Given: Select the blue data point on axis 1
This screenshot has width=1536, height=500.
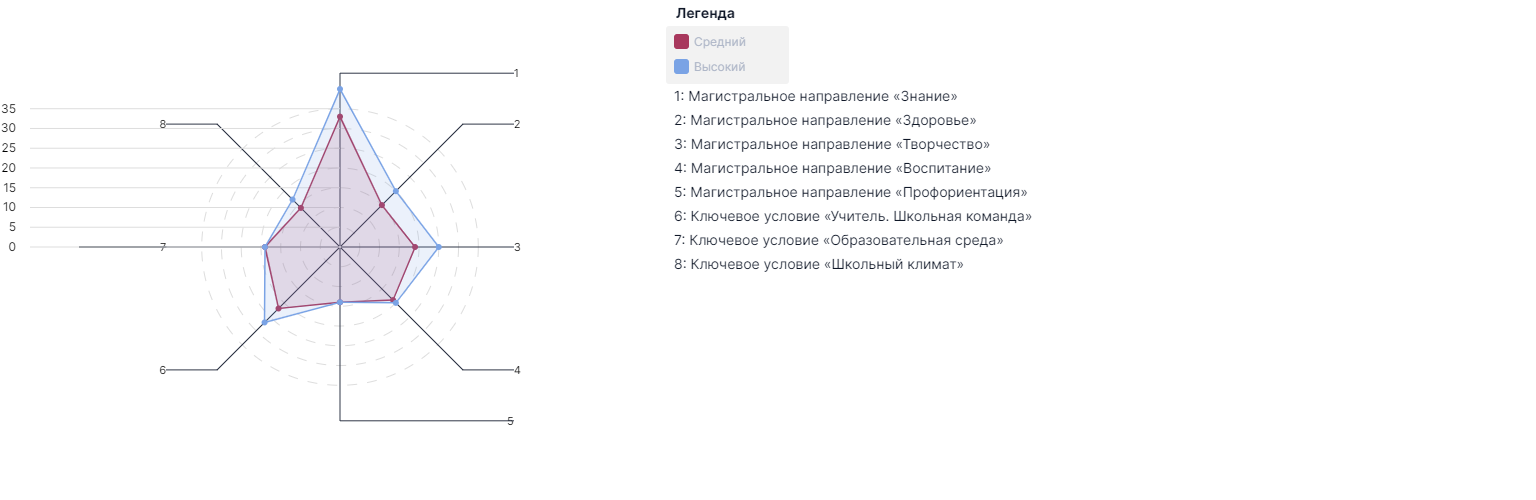Looking at the screenshot, I should 340,89.
